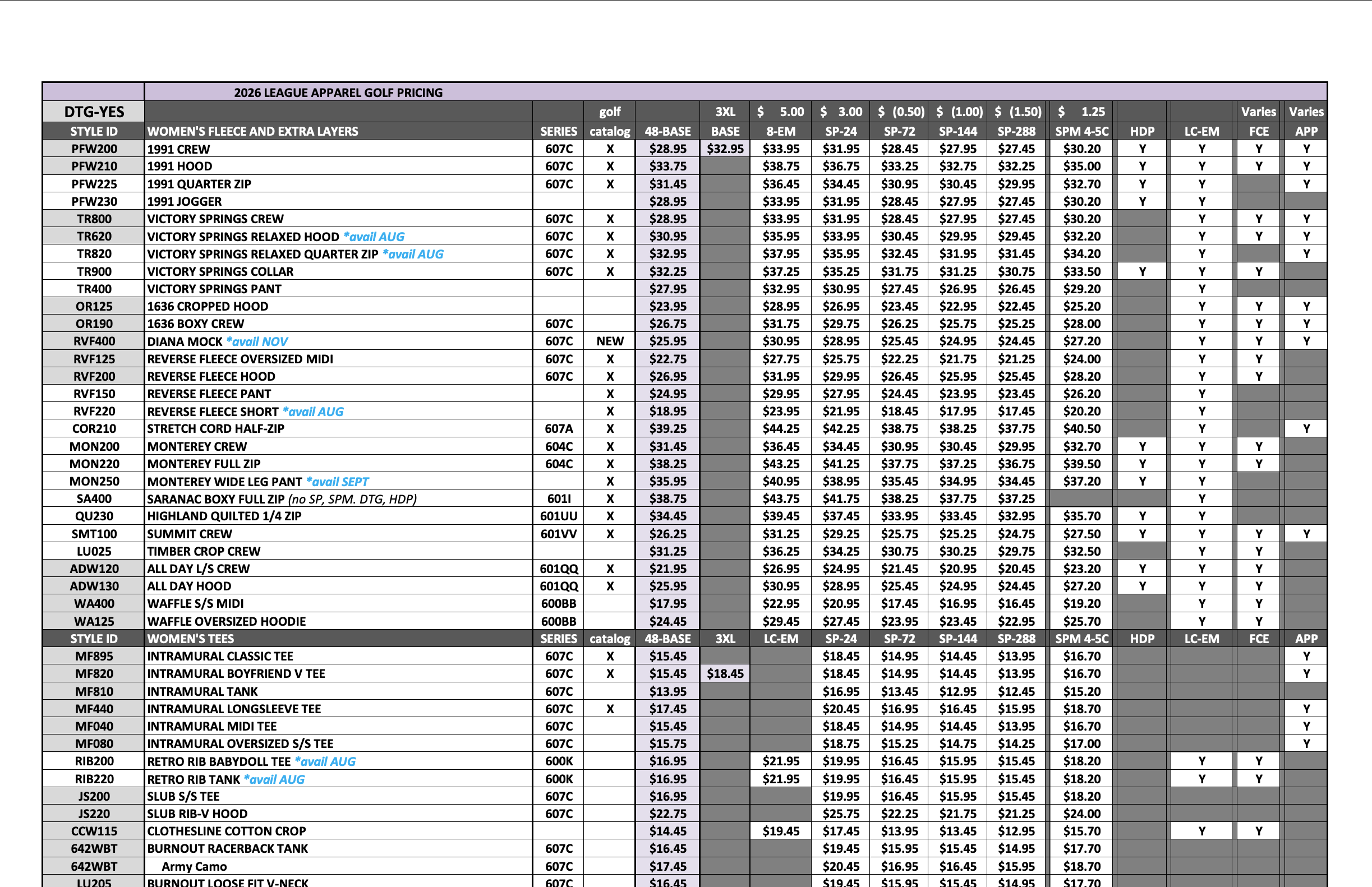Click the DTG-YES header cell
This screenshot has width=1372, height=887.
[94, 111]
